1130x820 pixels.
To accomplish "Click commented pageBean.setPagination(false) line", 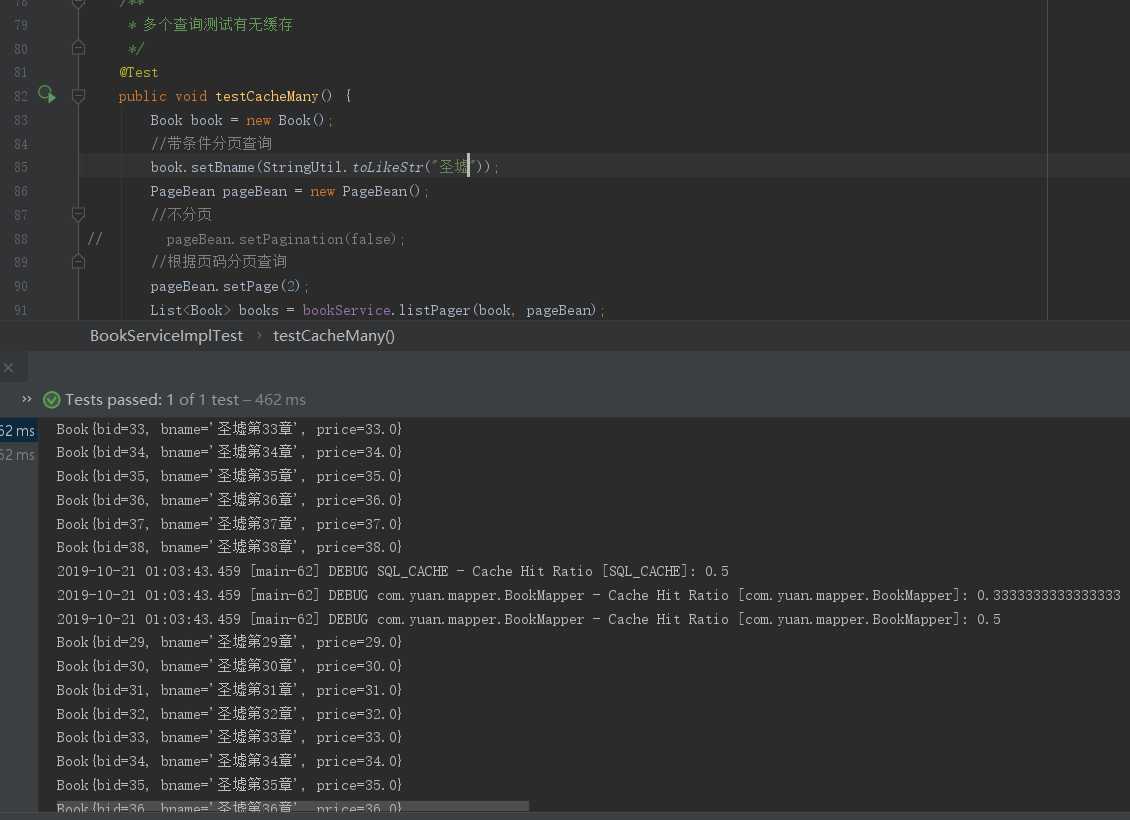I will pyautogui.click(x=285, y=239).
